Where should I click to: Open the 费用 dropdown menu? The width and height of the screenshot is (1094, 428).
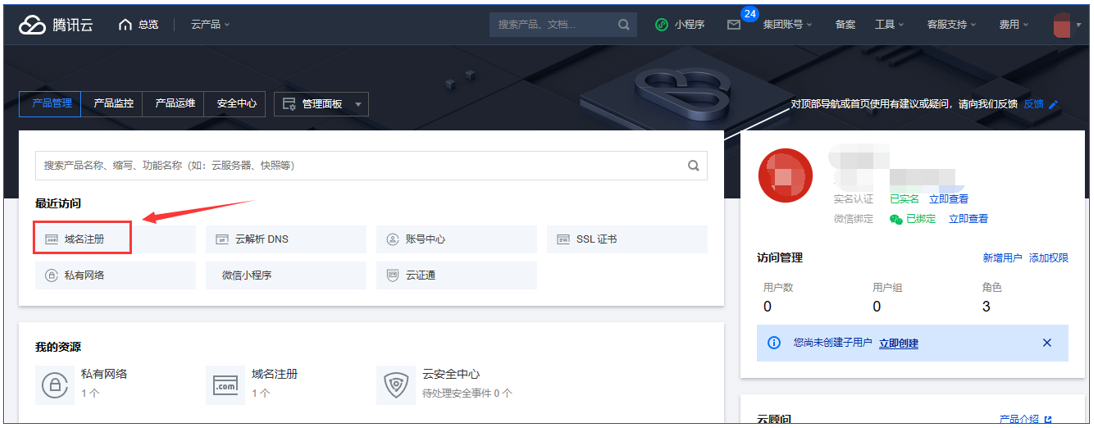tap(1013, 25)
